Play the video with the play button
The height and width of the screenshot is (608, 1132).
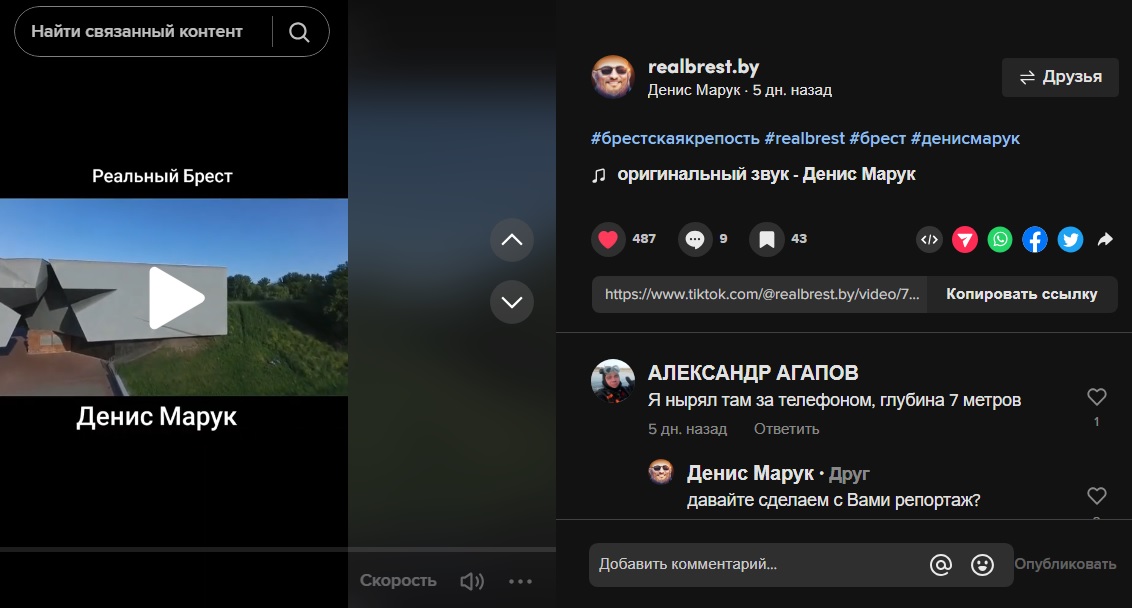pos(176,297)
